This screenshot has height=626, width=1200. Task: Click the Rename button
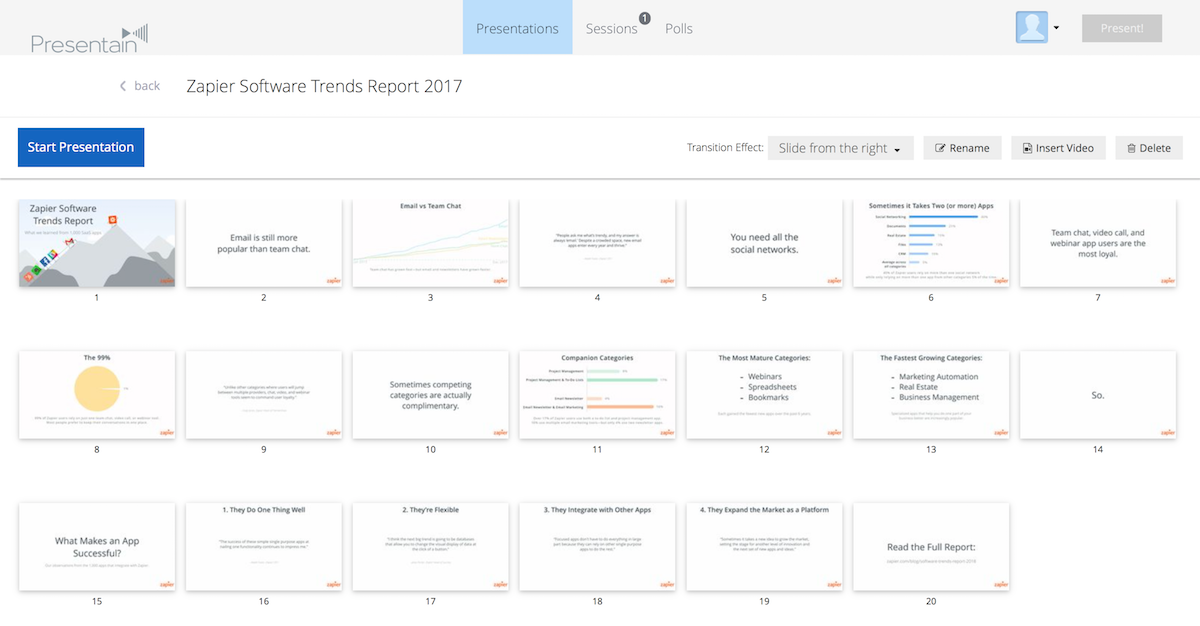point(962,148)
